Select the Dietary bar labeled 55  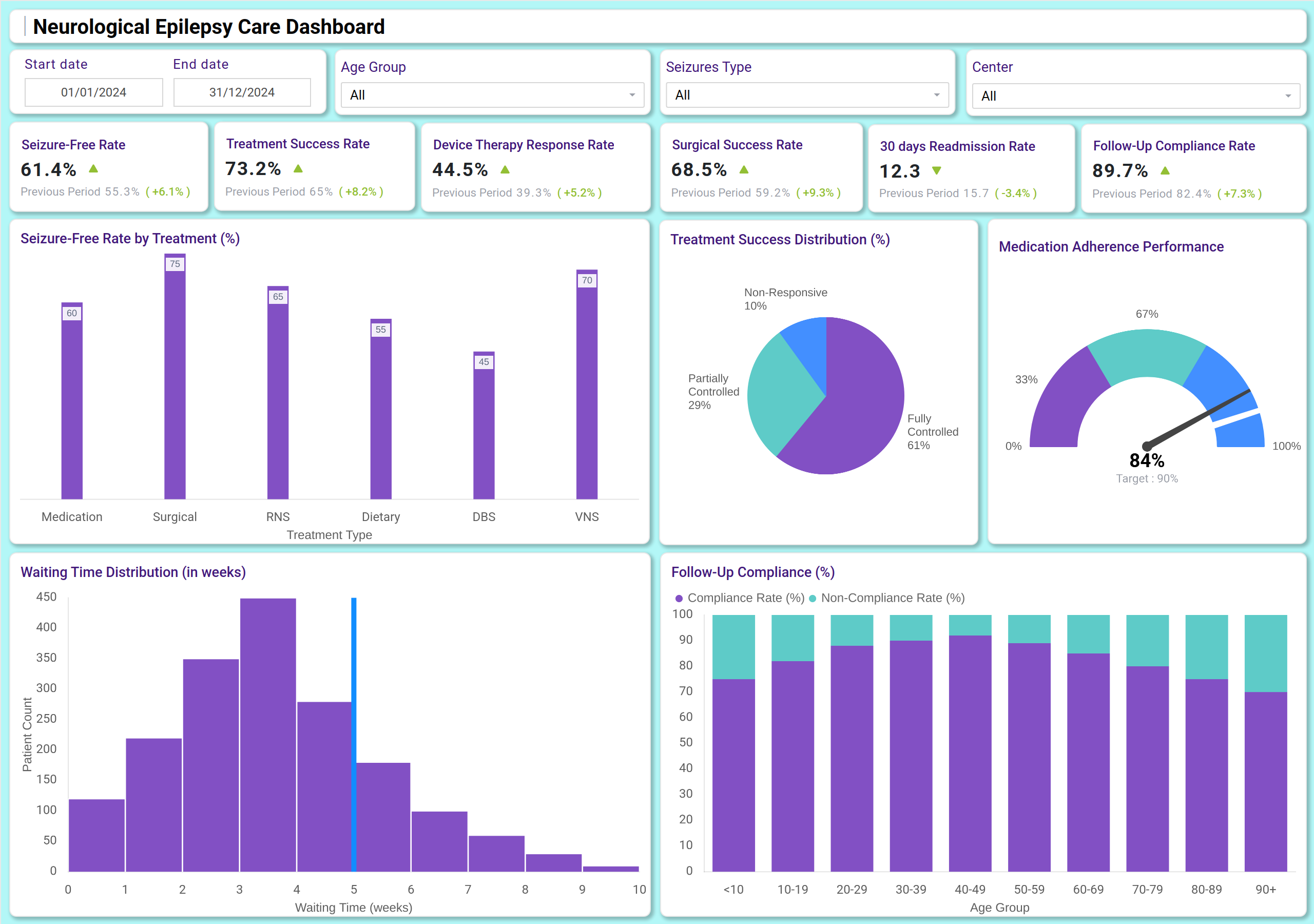[x=381, y=409]
